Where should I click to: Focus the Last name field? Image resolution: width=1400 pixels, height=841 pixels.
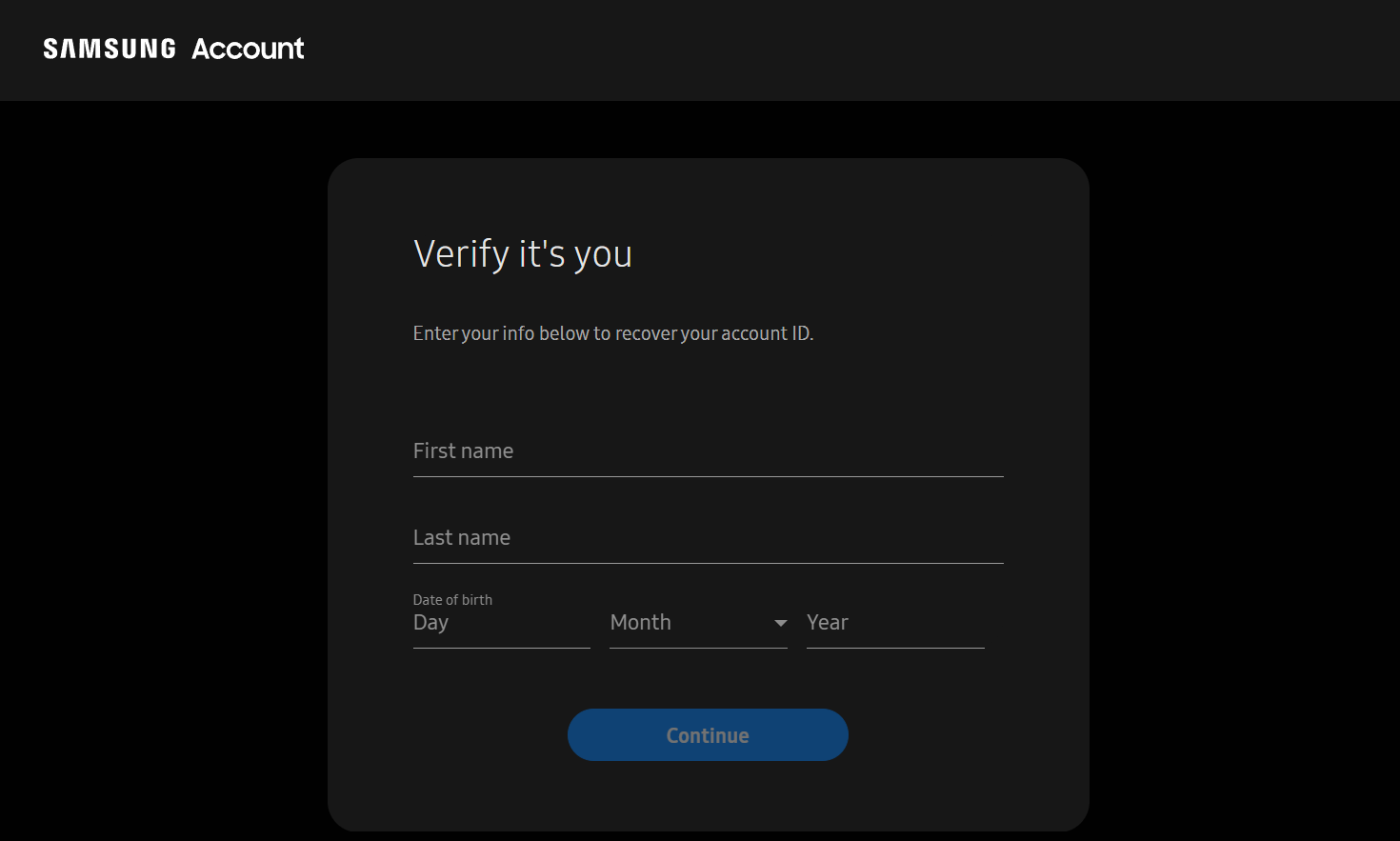(708, 538)
